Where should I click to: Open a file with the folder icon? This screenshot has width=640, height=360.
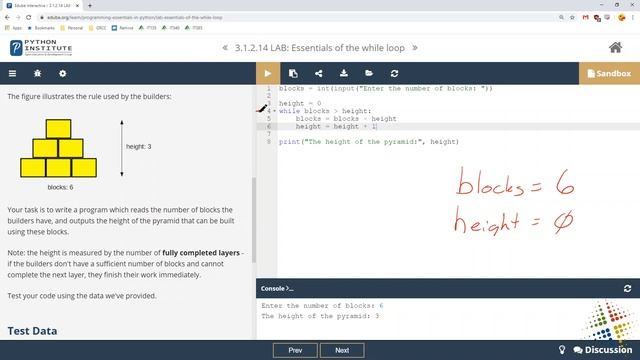pos(369,73)
